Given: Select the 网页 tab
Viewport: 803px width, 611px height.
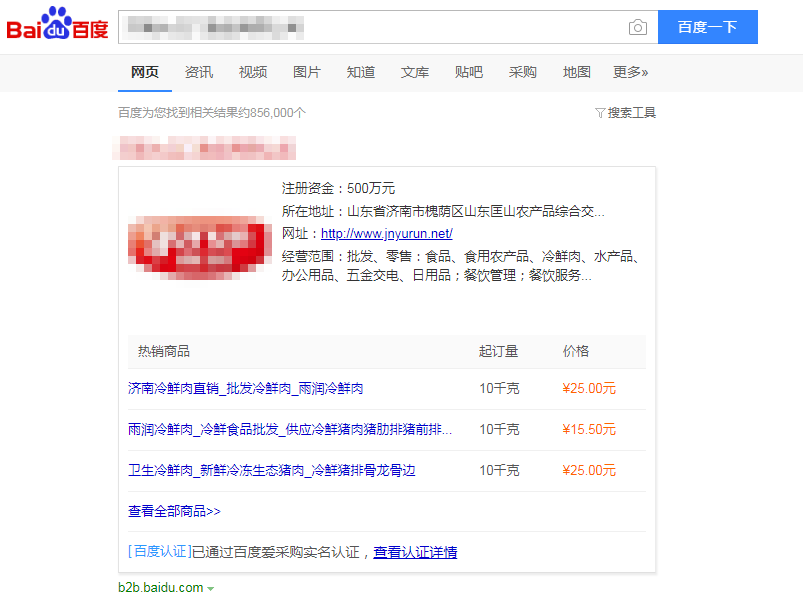Looking at the screenshot, I should pos(145,72).
